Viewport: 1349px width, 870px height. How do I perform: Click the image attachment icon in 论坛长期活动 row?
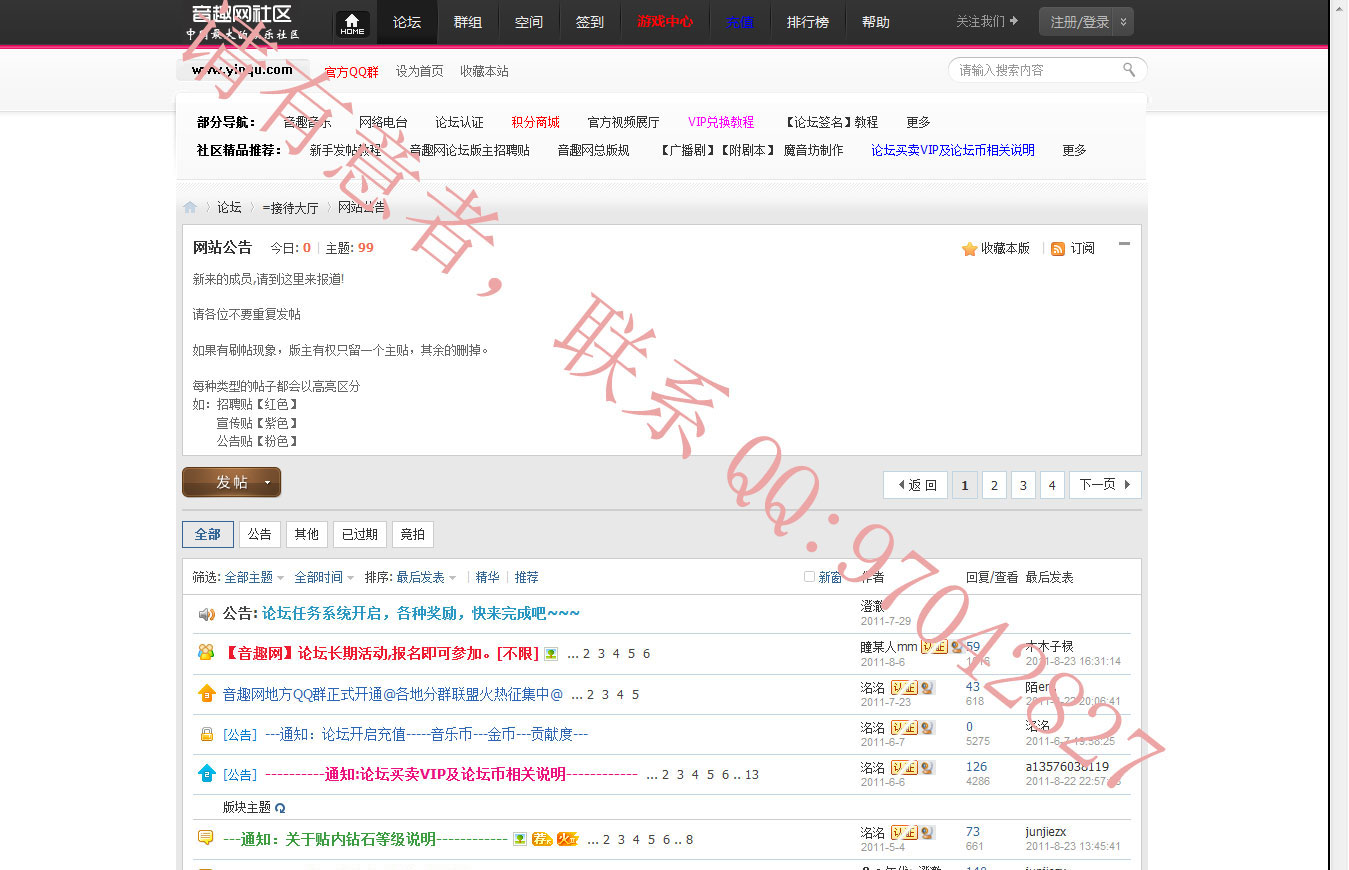[550, 654]
